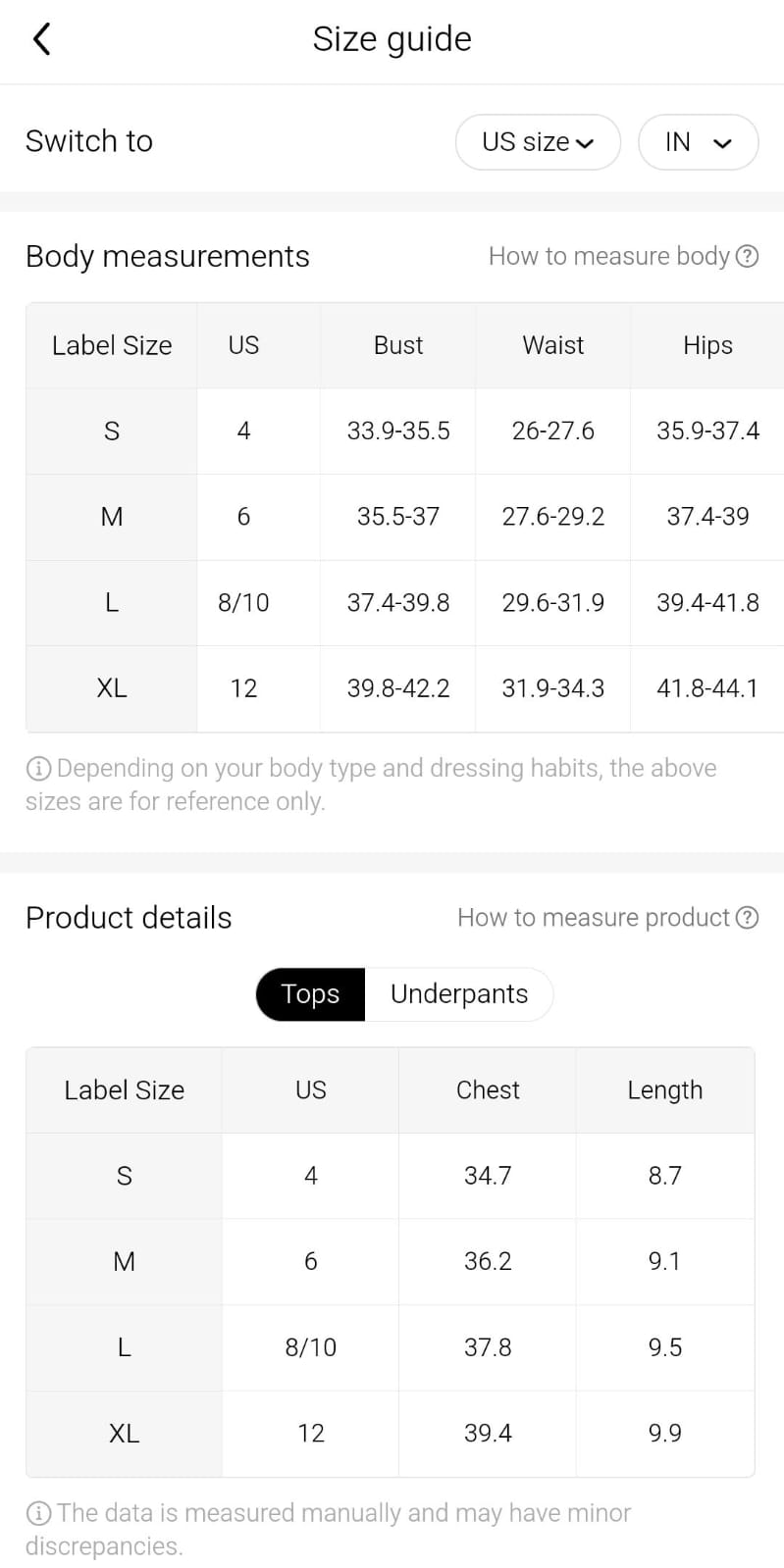Select the Tops tab

310,993
